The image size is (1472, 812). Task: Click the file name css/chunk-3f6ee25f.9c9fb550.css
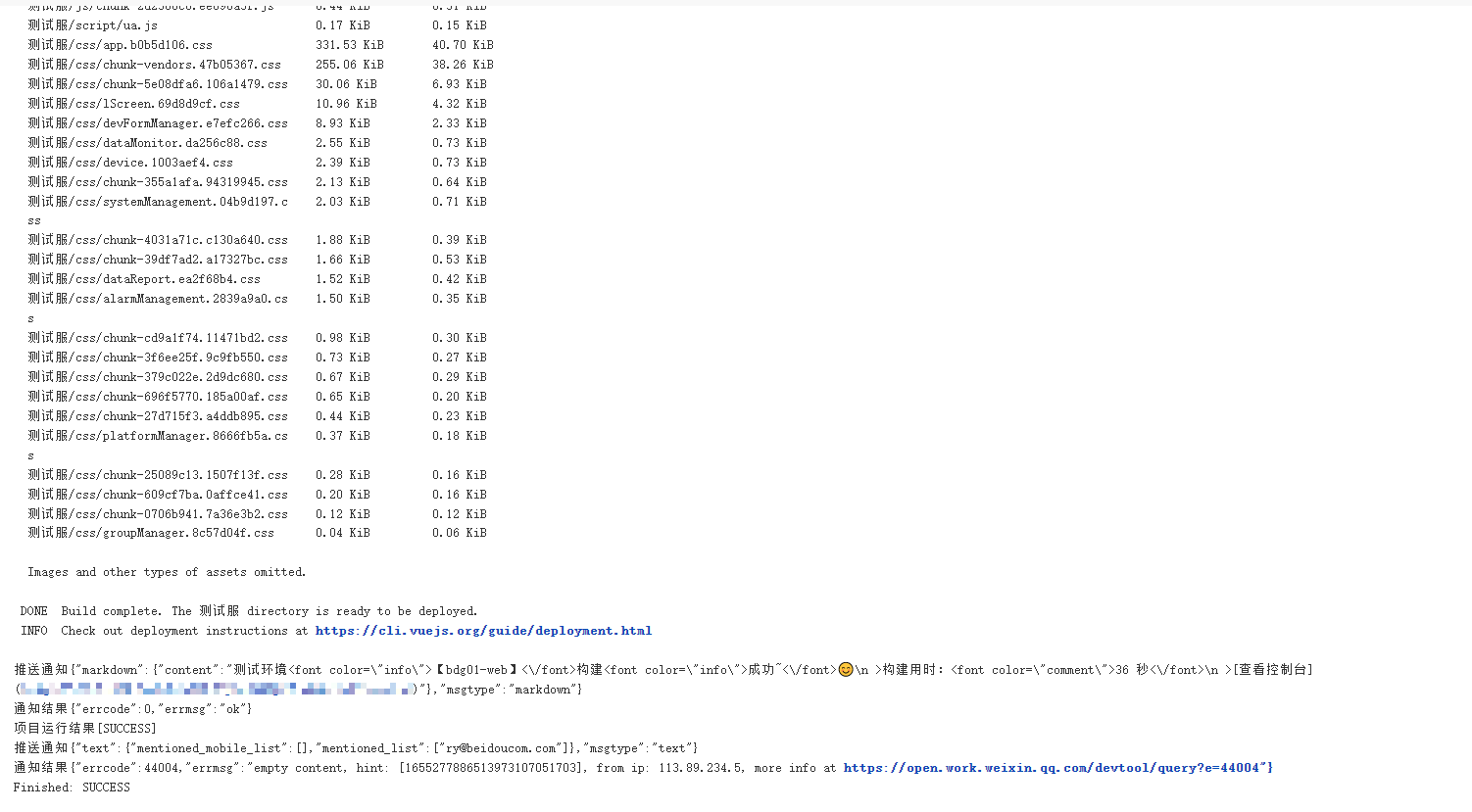[x=158, y=358]
